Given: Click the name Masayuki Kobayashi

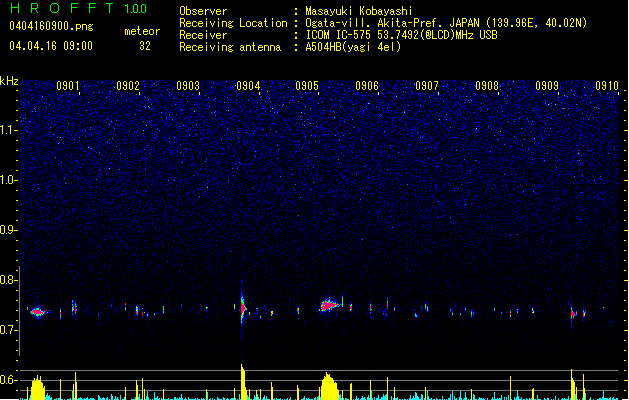Looking at the screenshot, I should [x=359, y=11].
